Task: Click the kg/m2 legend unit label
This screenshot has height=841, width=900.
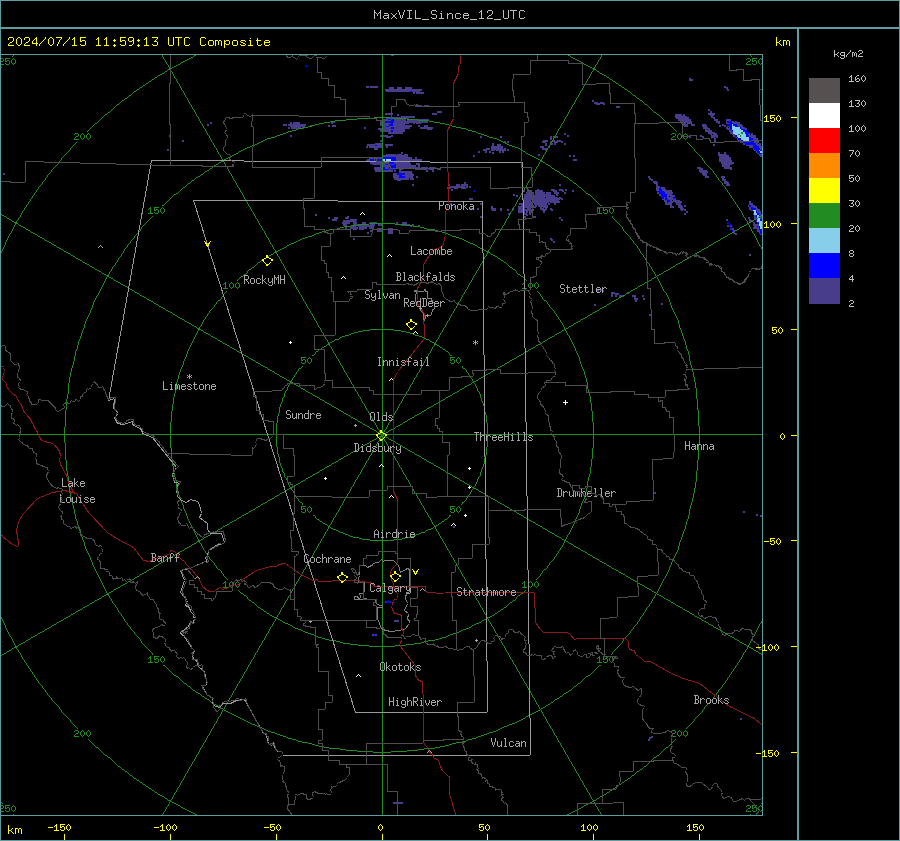Action: [x=848, y=54]
